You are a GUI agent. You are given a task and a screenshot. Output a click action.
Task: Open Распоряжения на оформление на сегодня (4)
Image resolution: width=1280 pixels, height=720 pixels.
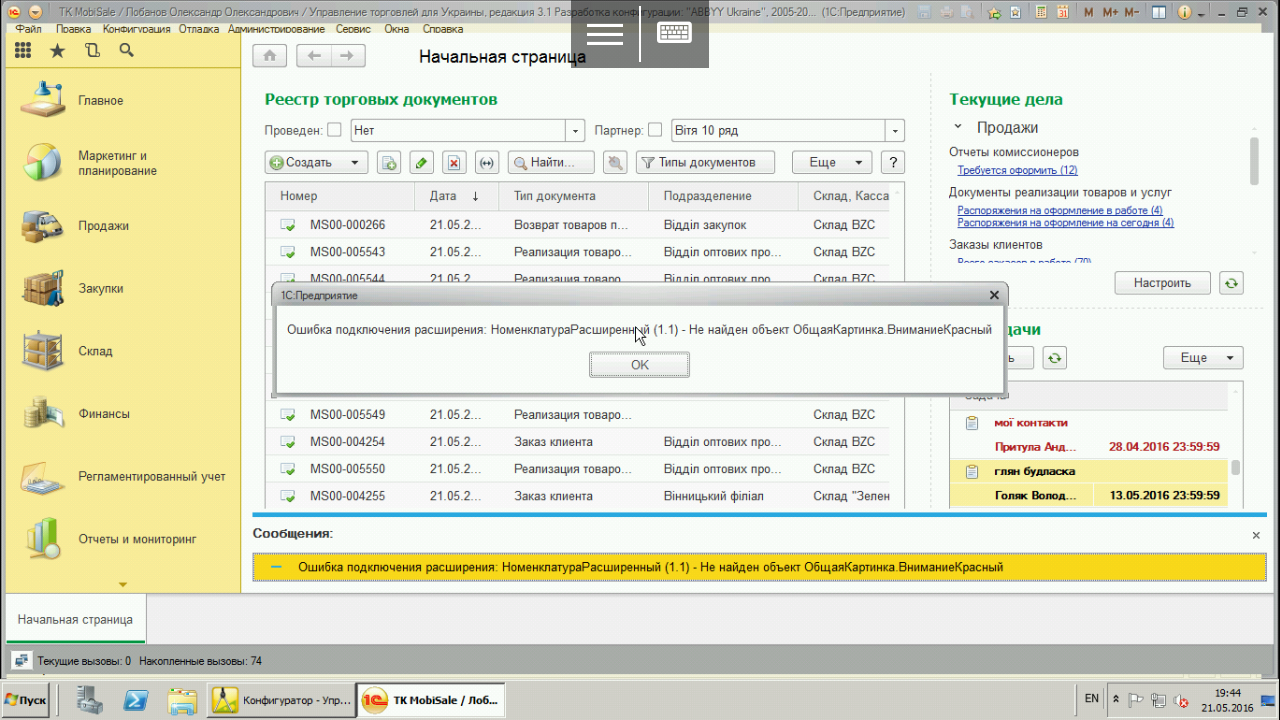(x=1065, y=222)
